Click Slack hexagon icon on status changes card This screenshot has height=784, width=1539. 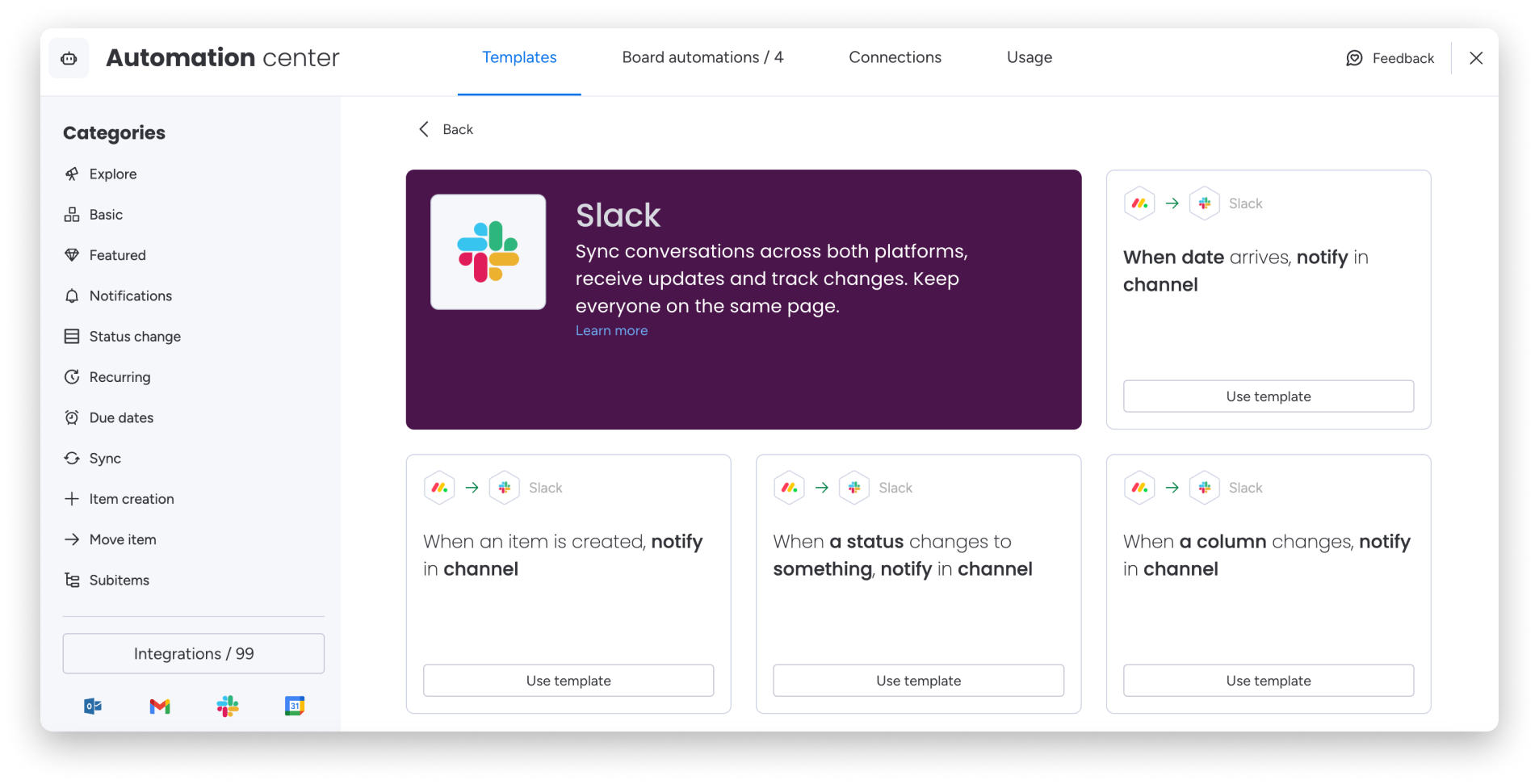click(854, 488)
